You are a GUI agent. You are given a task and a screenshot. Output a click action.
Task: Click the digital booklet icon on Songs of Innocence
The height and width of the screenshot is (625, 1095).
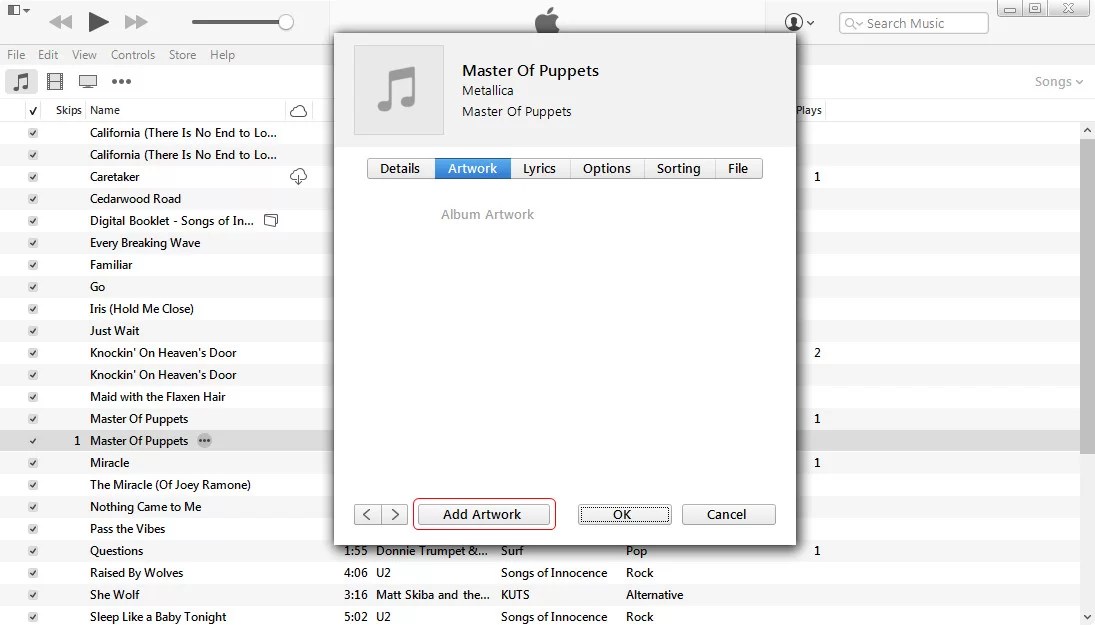[x=271, y=220]
